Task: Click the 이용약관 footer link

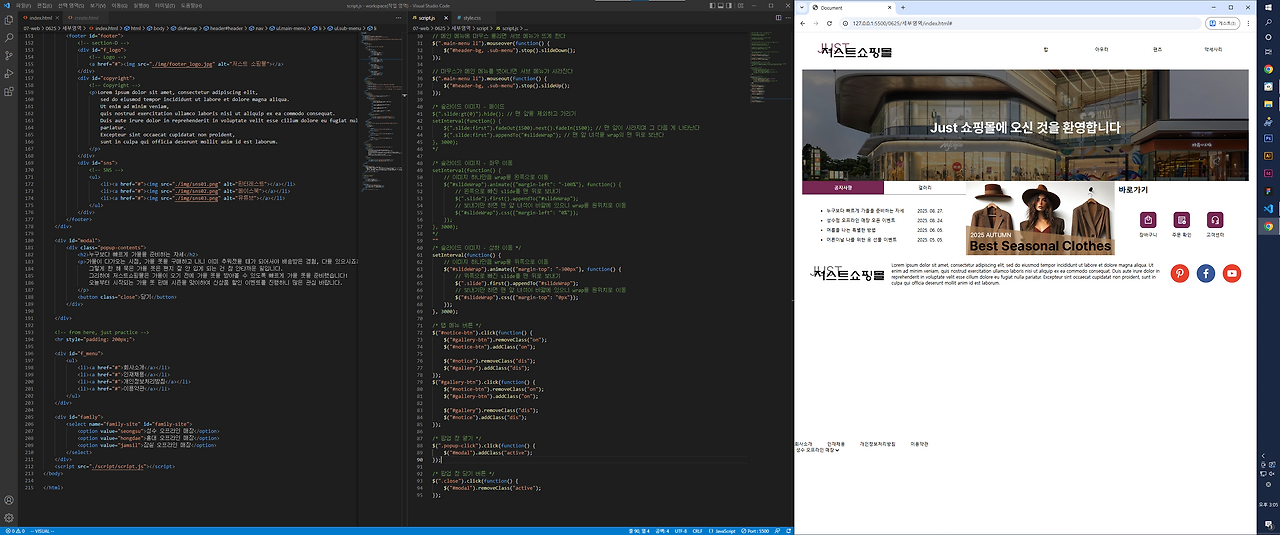Action: (x=919, y=443)
